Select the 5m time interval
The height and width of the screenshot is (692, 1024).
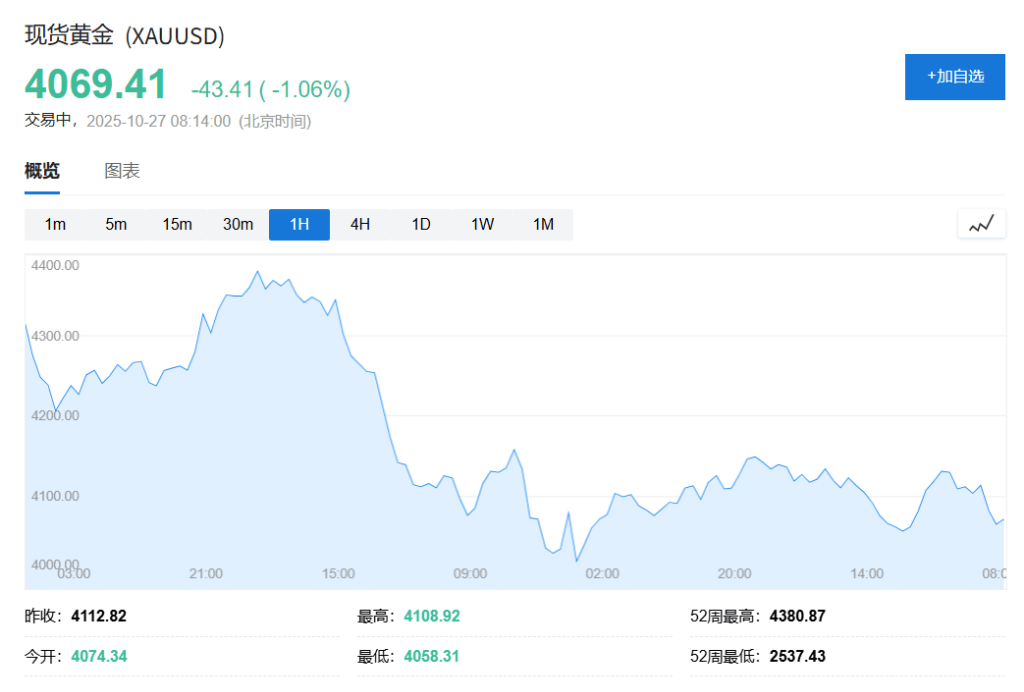[116, 224]
